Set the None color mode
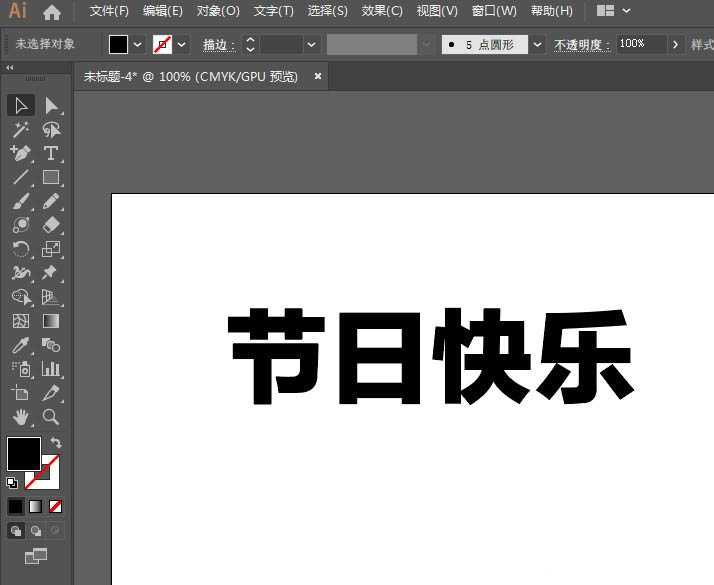714x585 pixels. [56, 506]
